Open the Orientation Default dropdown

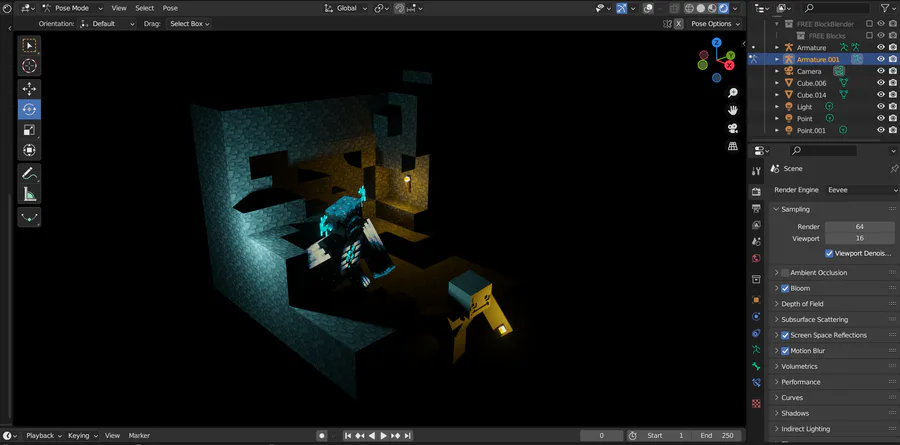pyautogui.click(x=107, y=24)
